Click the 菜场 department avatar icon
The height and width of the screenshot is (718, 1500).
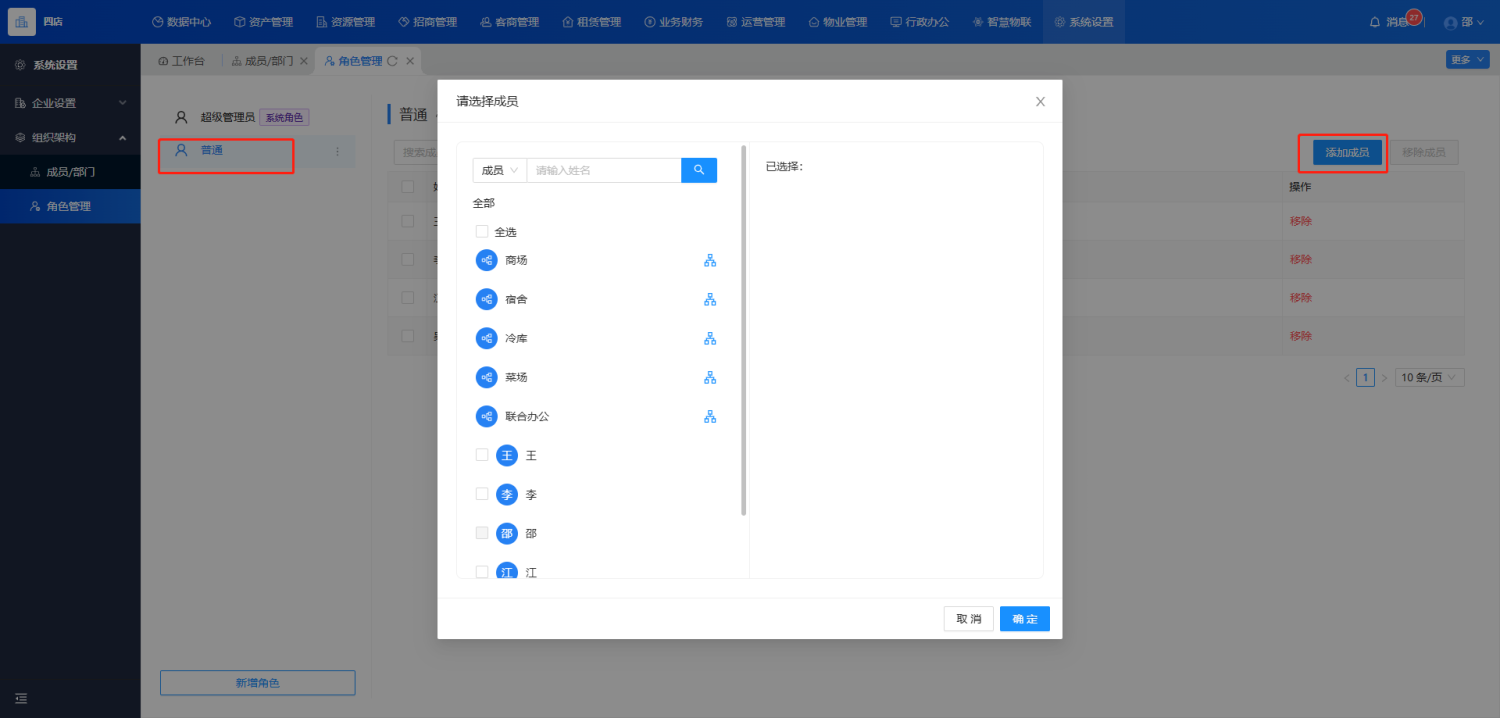(486, 377)
